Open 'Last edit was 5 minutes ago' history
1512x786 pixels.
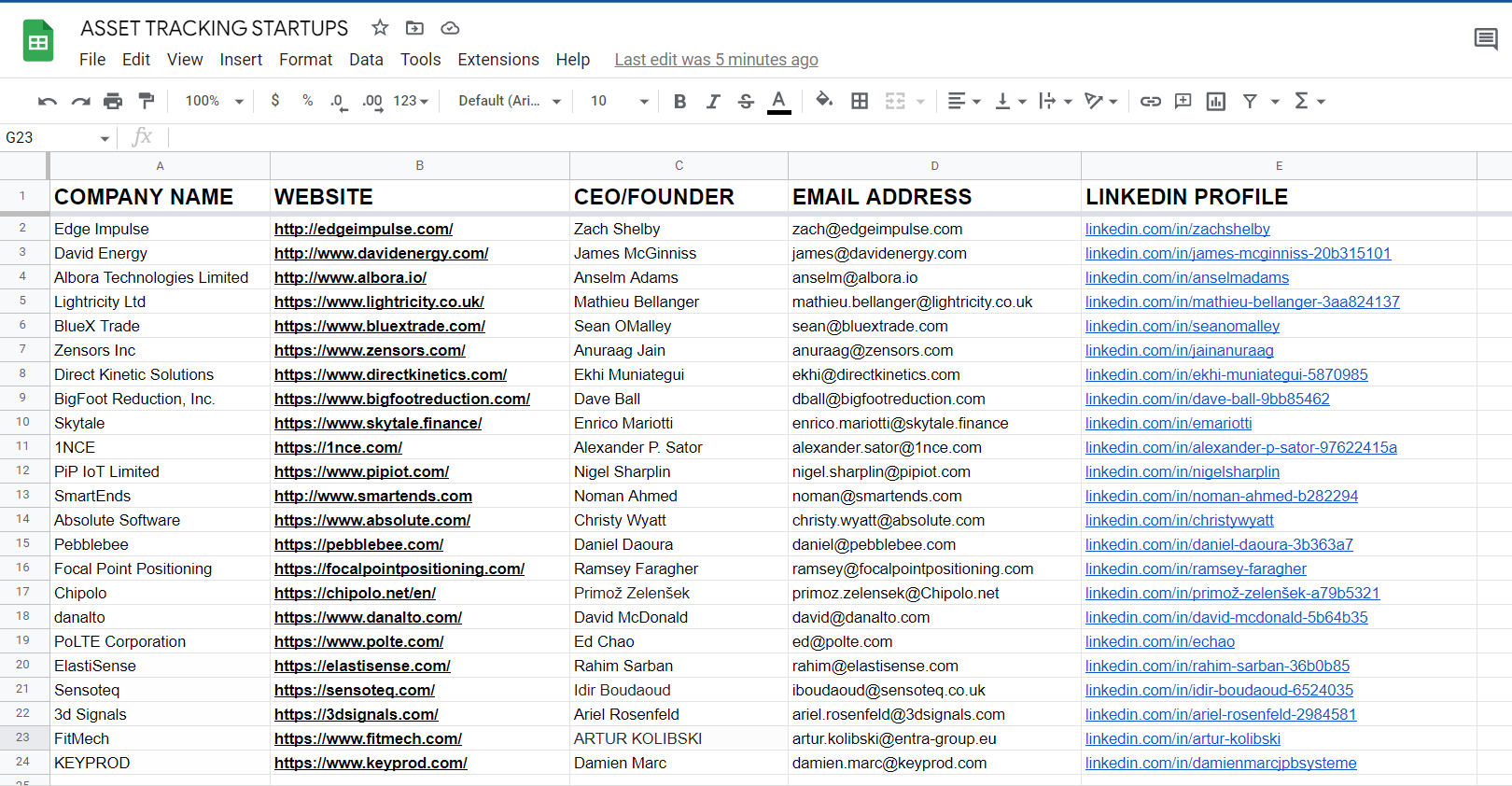716,60
